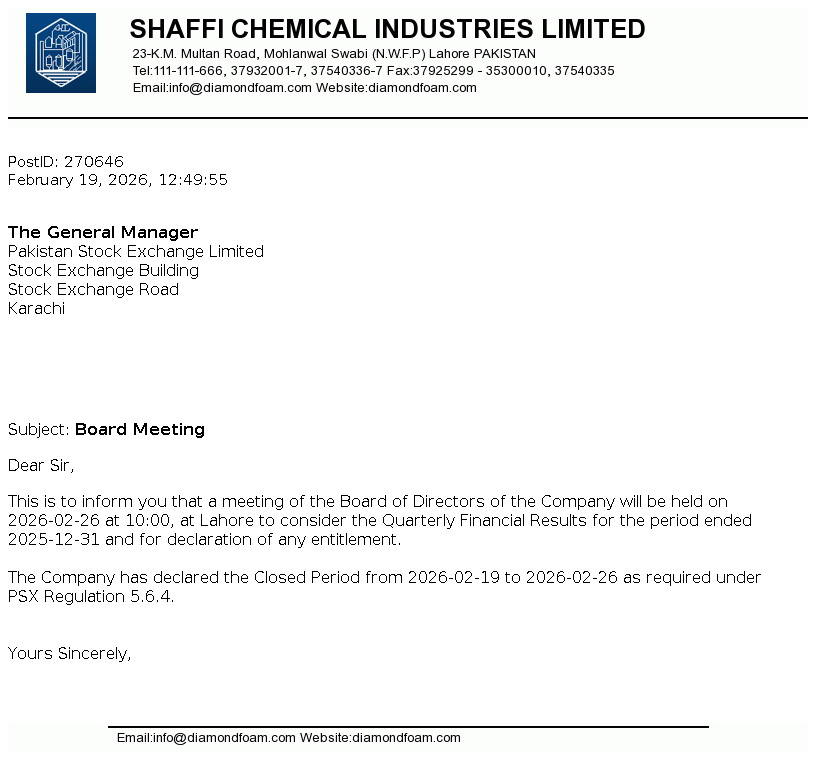The width and height of the screenshot is (817, 760).
Task: Click the "Stock Exchange Building" line
Action: pyautogui.click(x=104, y=270)
